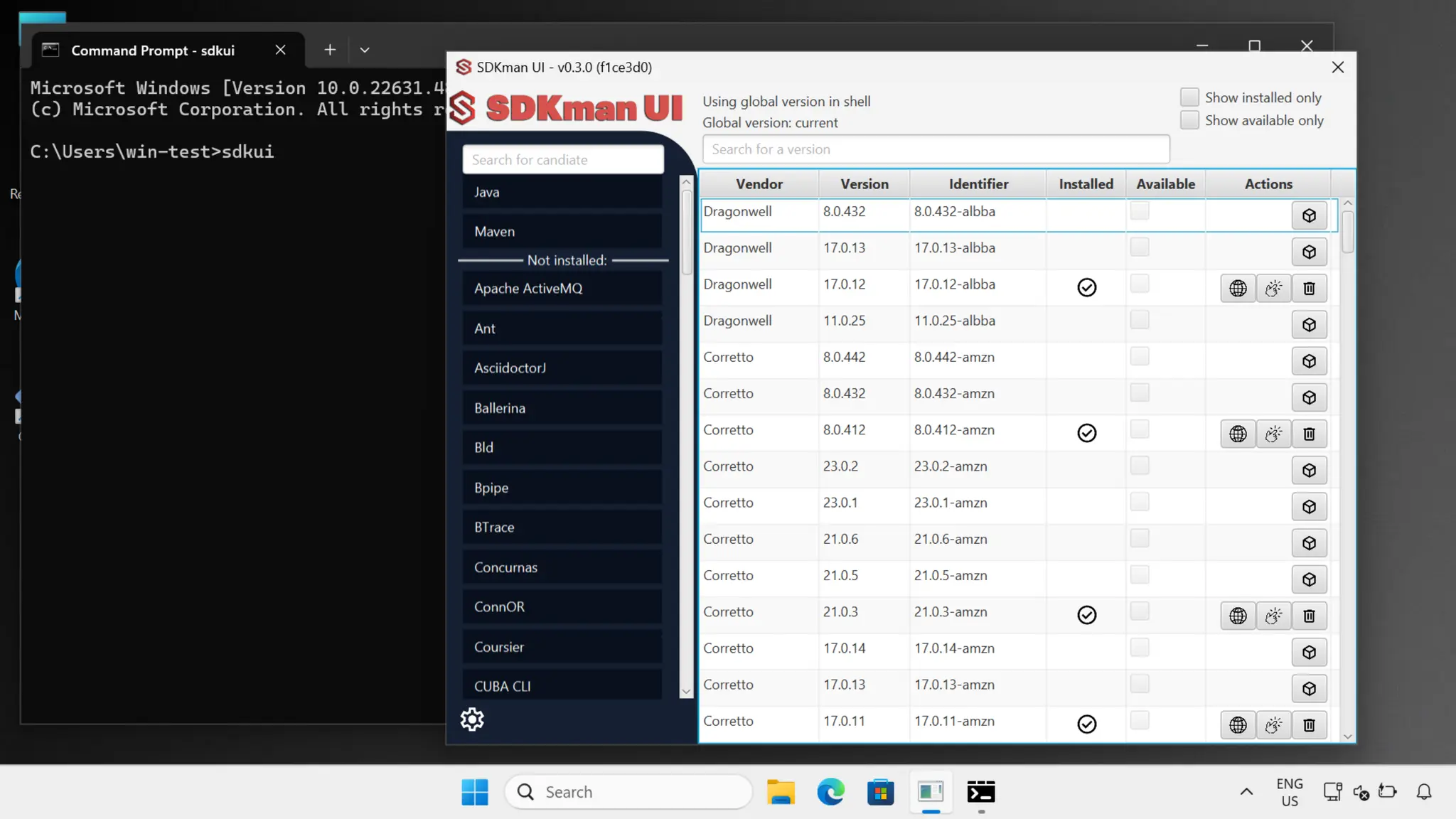Set Dragonwell 17.0.12 as global version

[1238, 288]
